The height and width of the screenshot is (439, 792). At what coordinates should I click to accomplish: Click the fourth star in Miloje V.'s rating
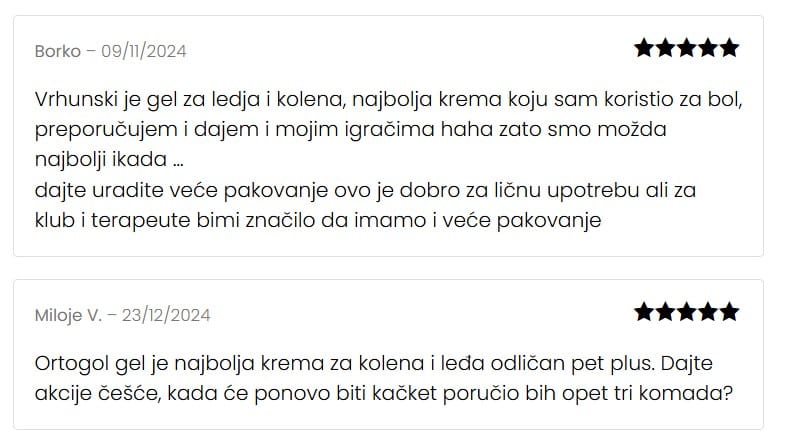(708, 312)
